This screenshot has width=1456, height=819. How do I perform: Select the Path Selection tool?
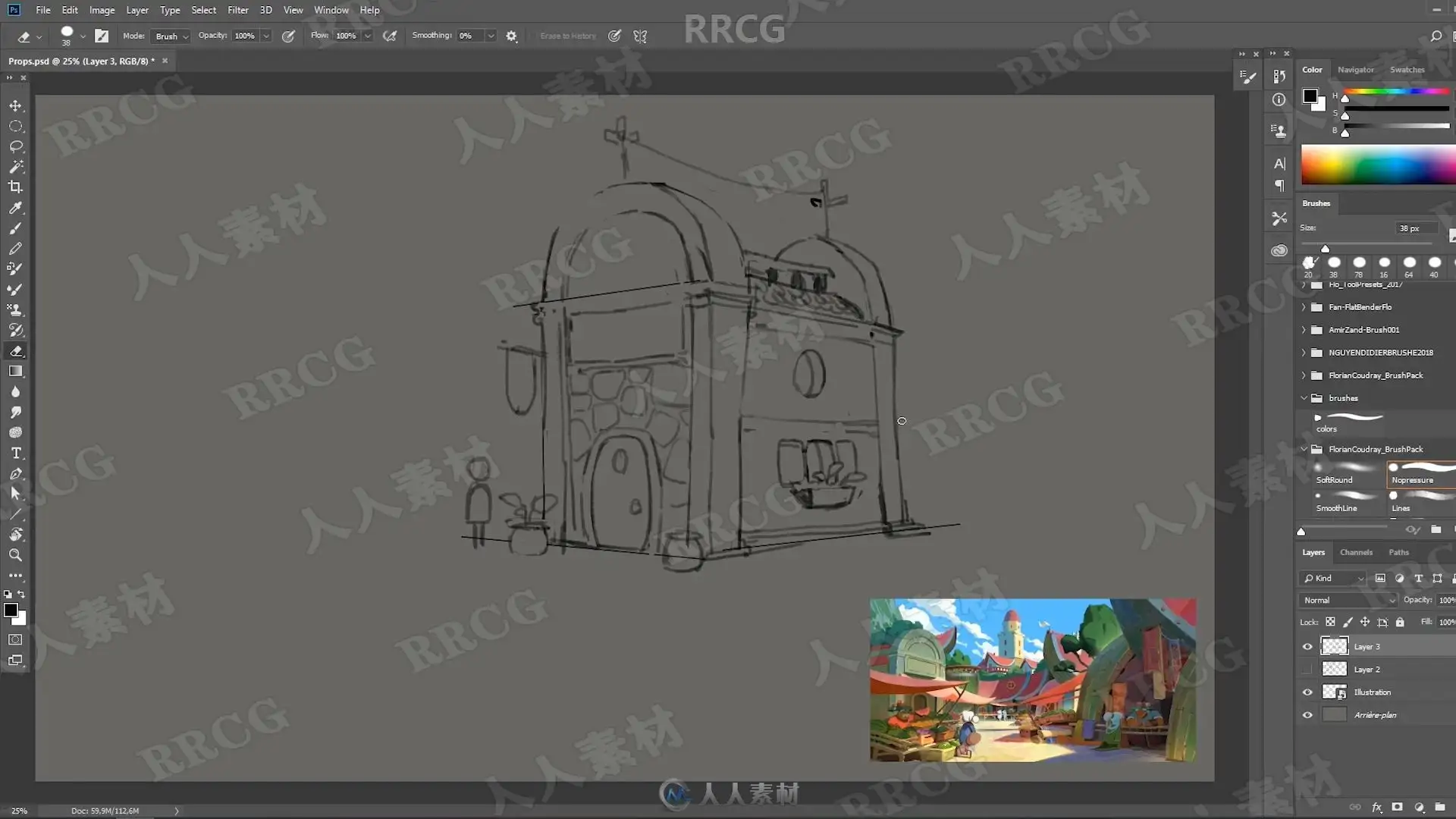coord(15,494)
